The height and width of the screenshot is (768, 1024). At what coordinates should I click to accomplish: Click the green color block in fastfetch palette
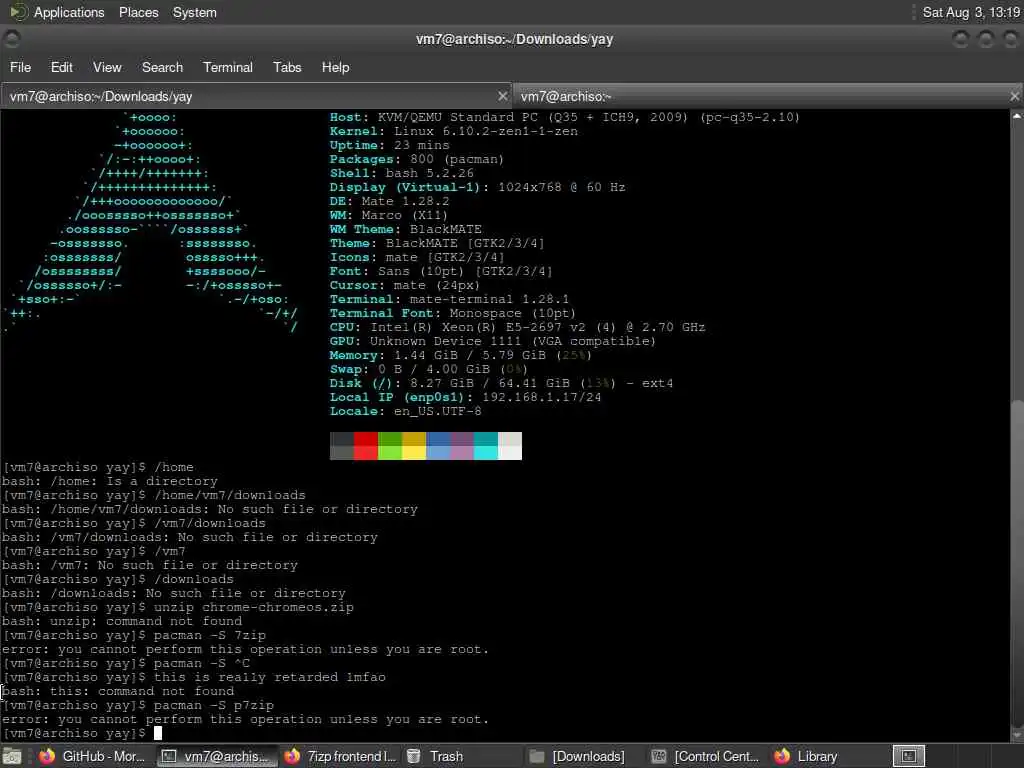(x=390, y=446)
